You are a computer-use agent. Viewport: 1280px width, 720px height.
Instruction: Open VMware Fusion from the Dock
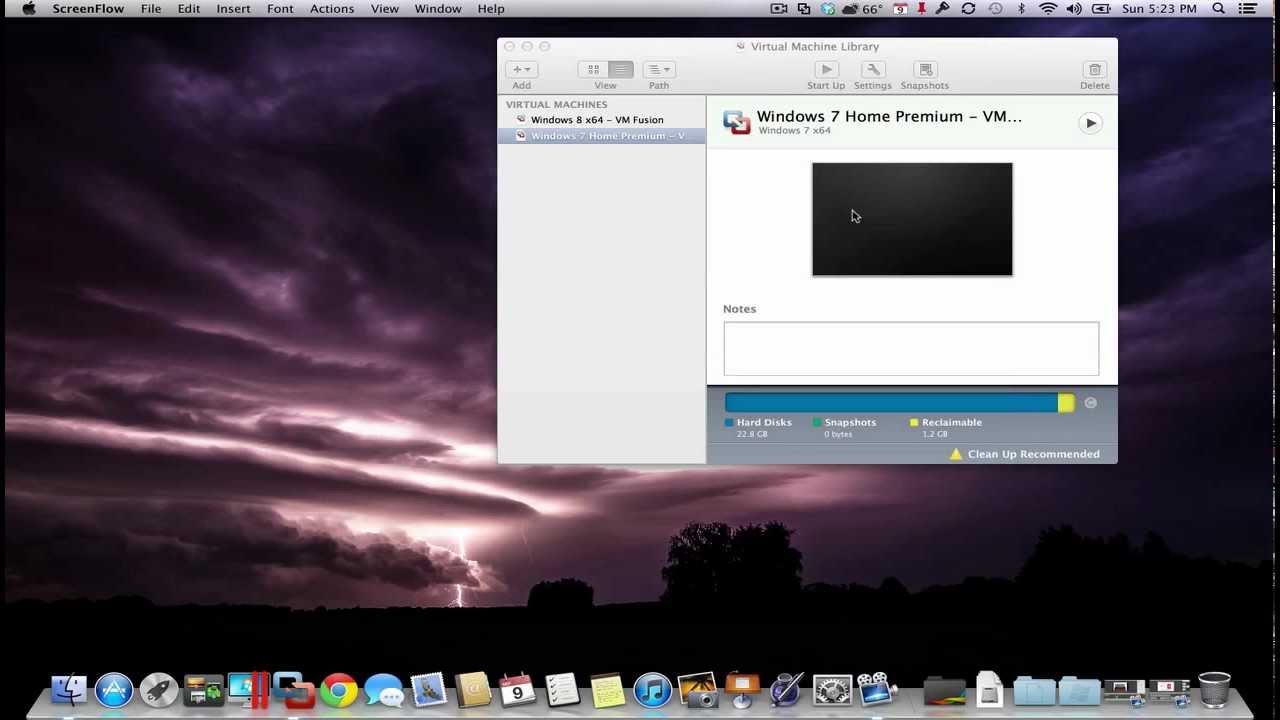coord(293,689)
